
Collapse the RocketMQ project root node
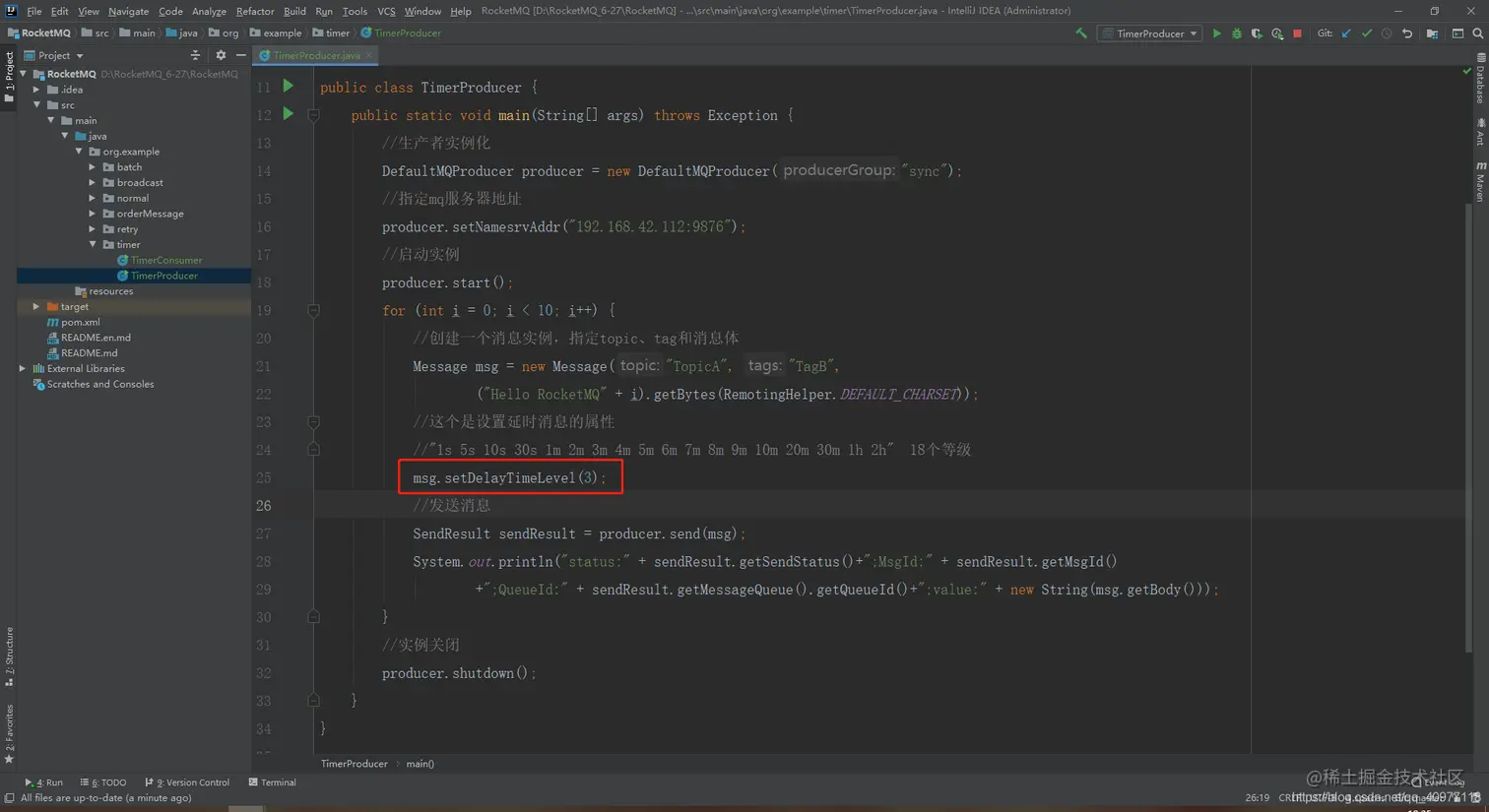point(24,74)
